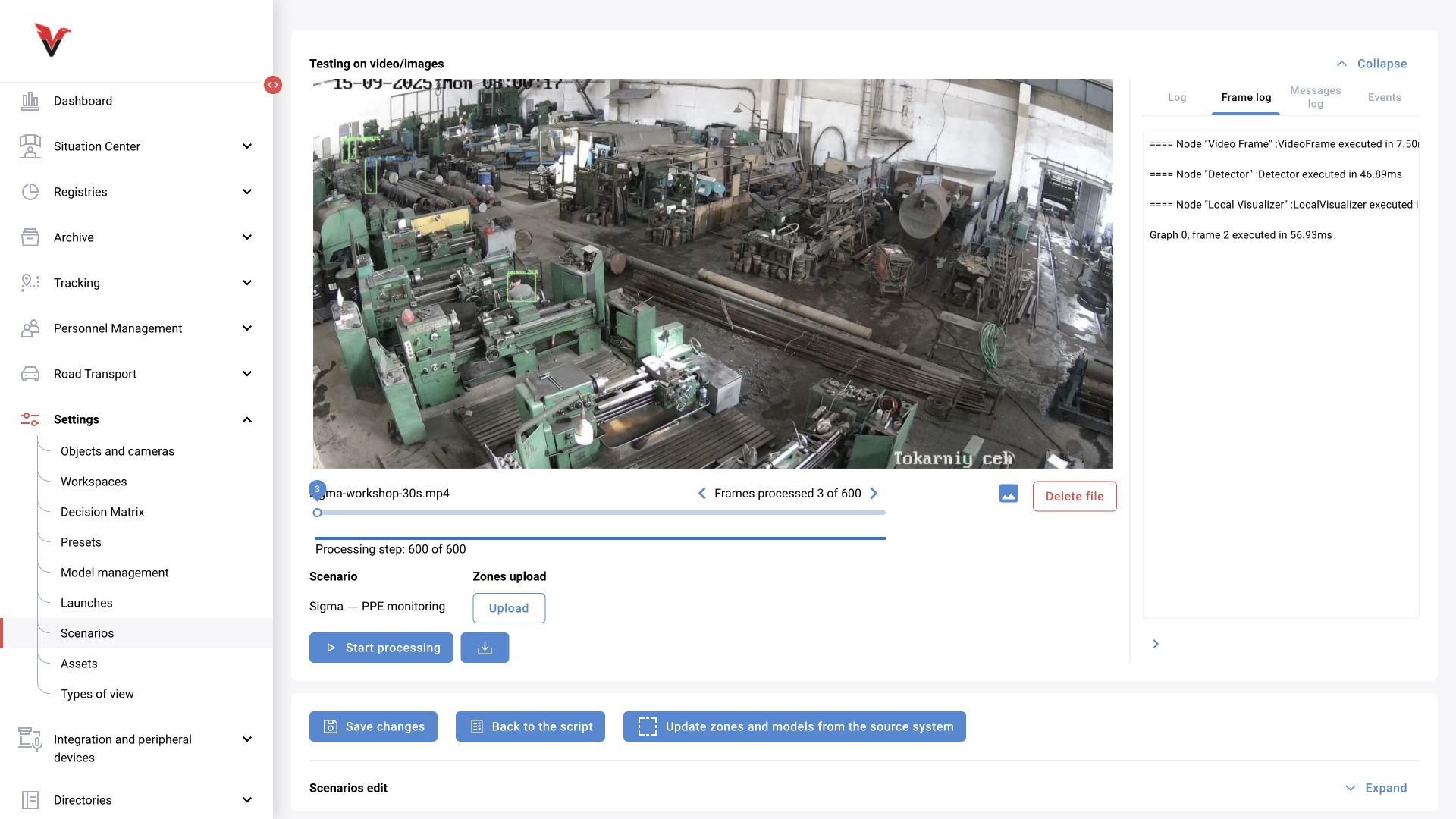Click the Situation Center icon
1456x819 pixels.
tap(30, 146)
